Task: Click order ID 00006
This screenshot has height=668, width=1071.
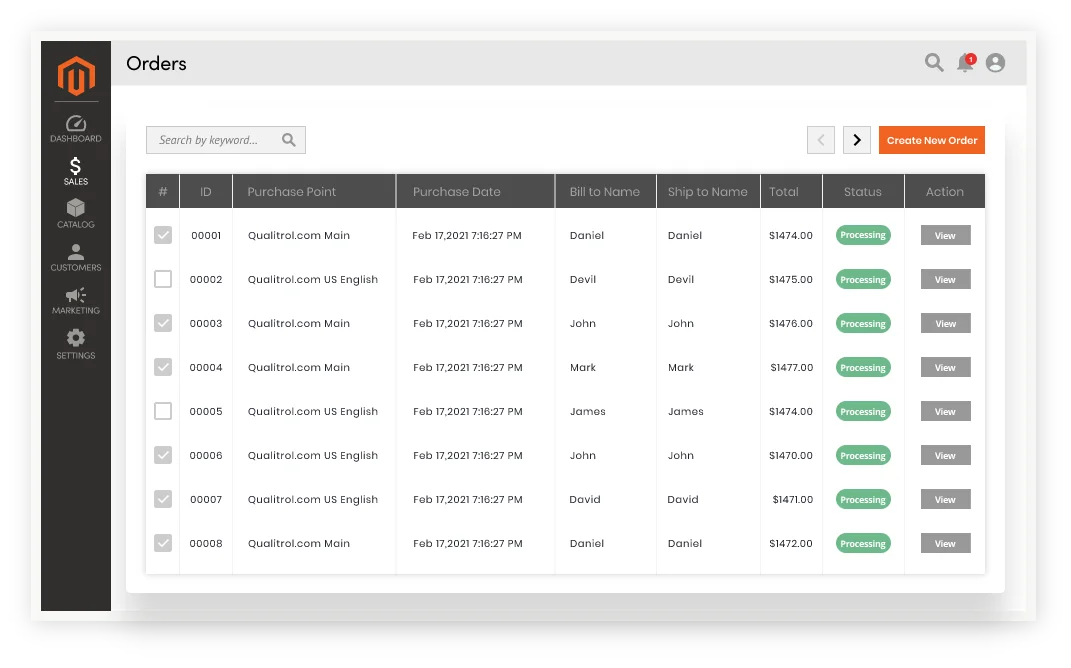Action: [x=206, y=456]
